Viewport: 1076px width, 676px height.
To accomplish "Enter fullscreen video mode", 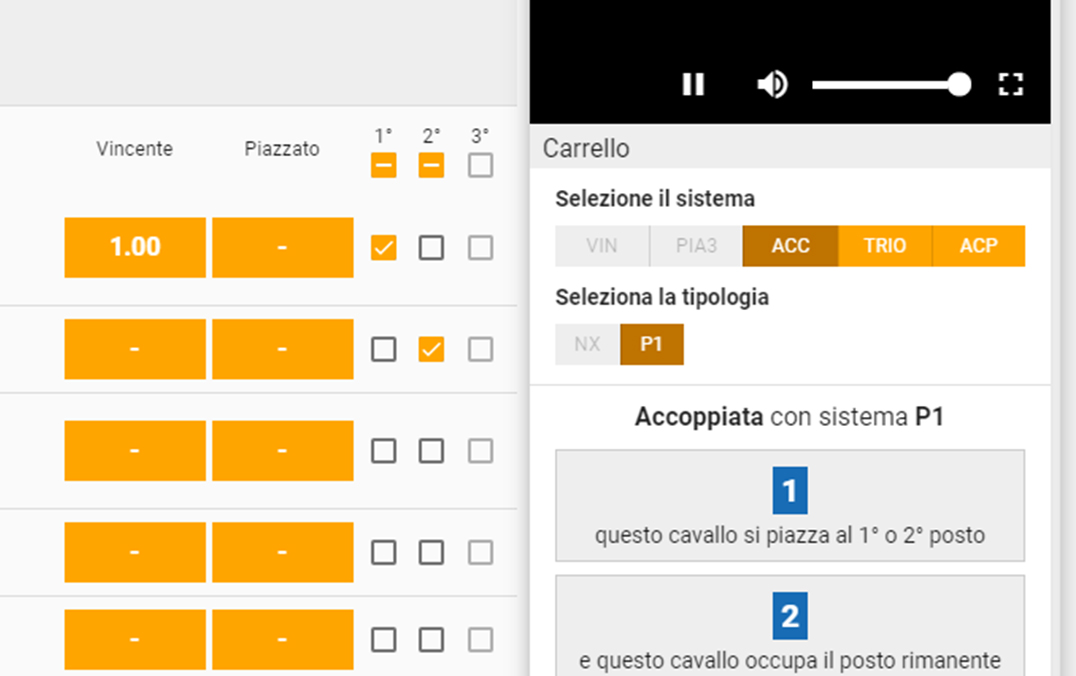I will 1010,84.
